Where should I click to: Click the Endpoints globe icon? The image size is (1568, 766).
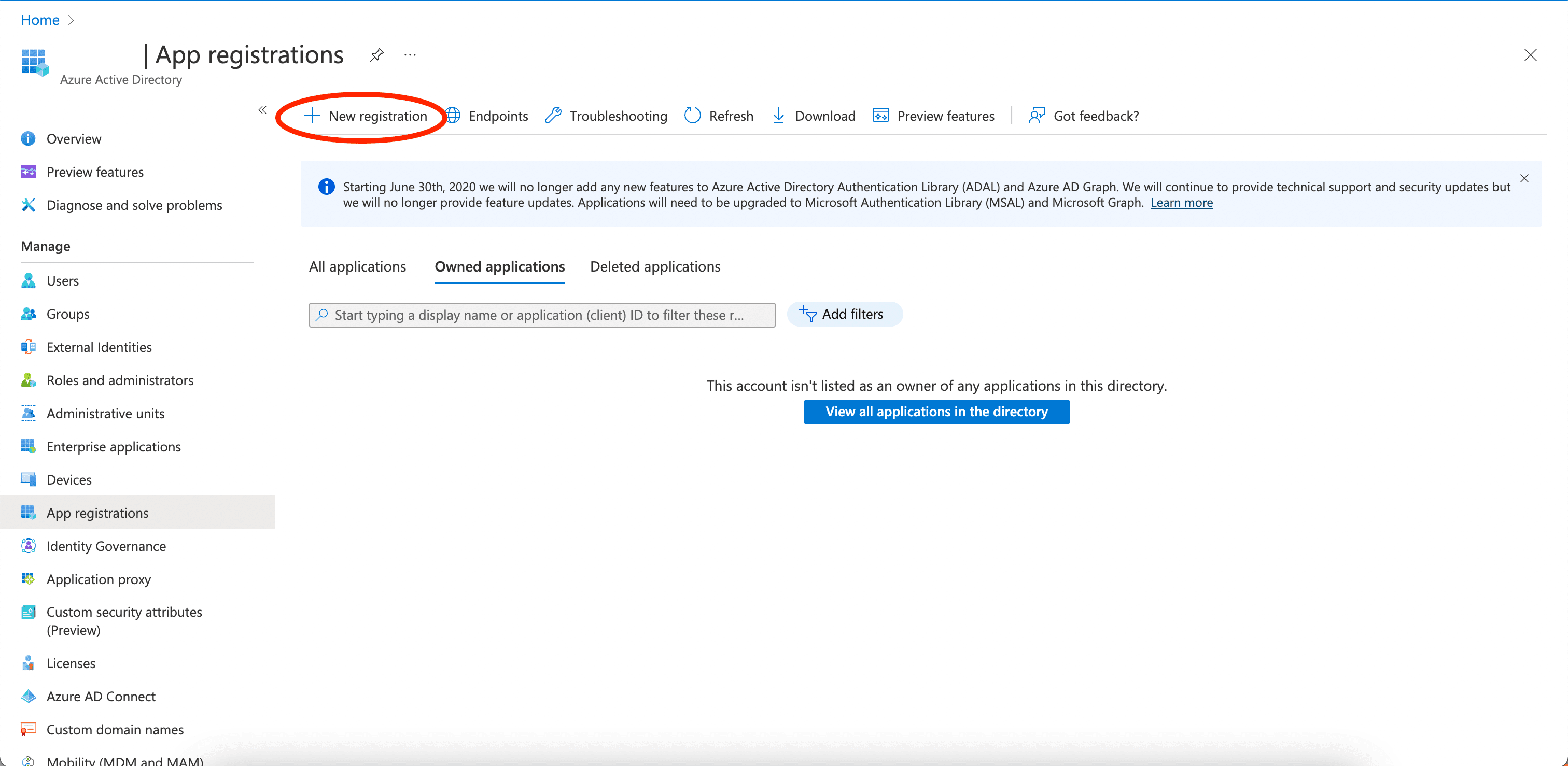click(x=453, y=116)
